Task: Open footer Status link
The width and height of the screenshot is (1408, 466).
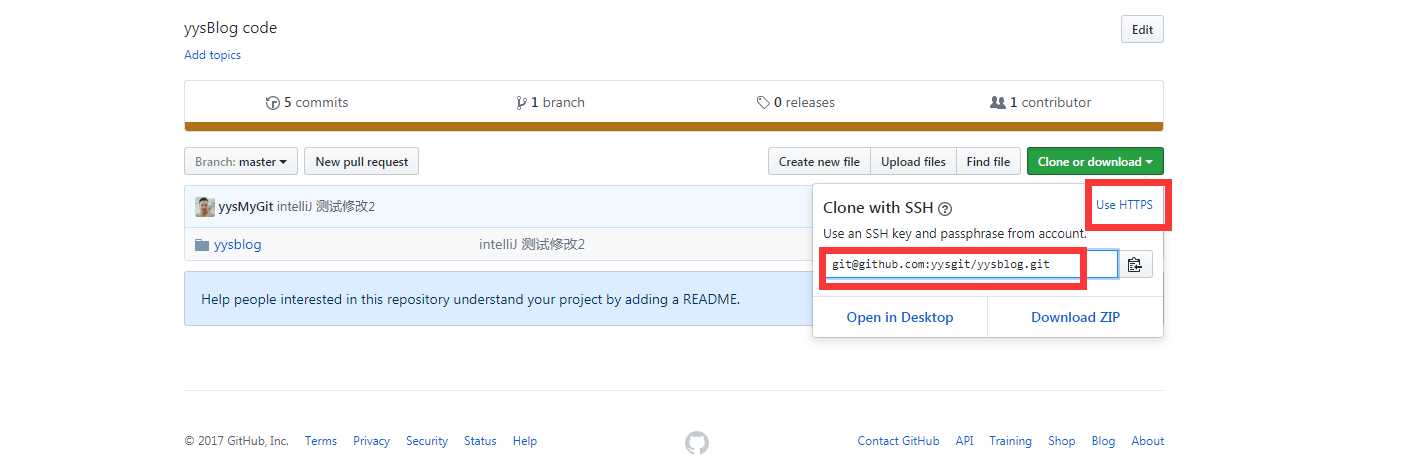Action: 480,441
